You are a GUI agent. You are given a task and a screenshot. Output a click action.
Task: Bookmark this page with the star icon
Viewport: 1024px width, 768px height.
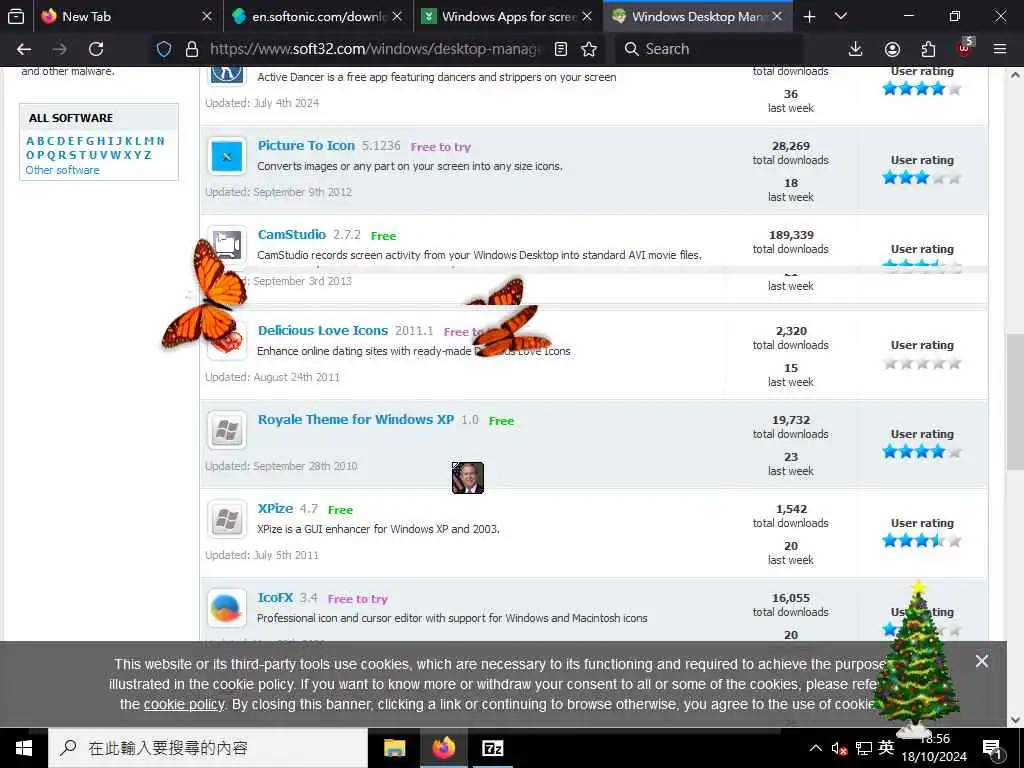tap(589, 49)
